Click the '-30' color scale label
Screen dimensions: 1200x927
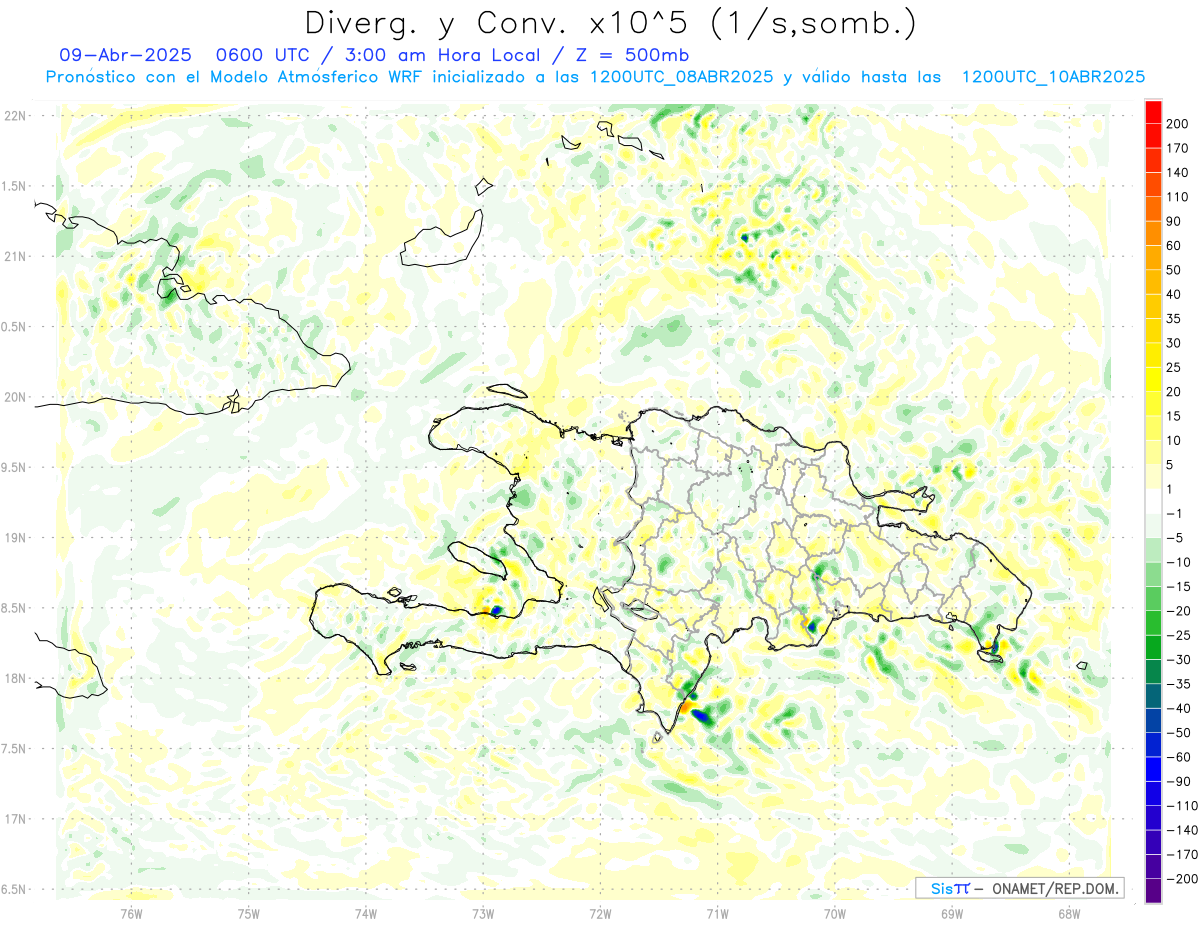(x=1177, y=659)
